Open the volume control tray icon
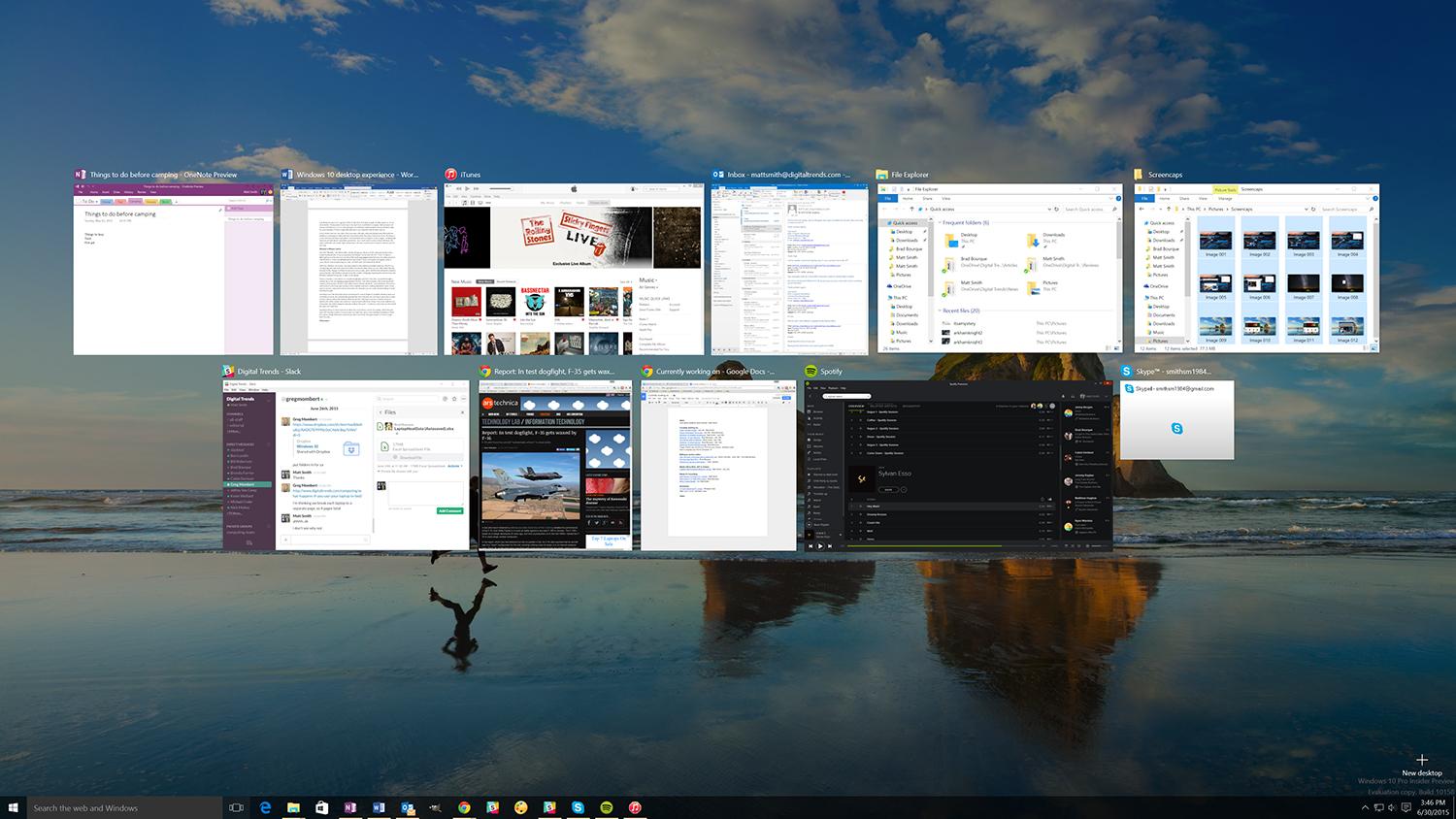The height and width of the screenshot is (819, 1456). 1392,807
